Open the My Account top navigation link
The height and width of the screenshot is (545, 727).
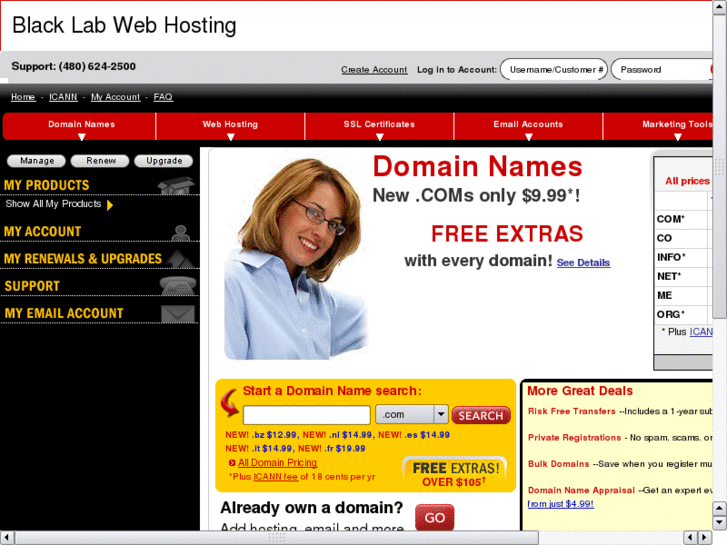(115, 97)
